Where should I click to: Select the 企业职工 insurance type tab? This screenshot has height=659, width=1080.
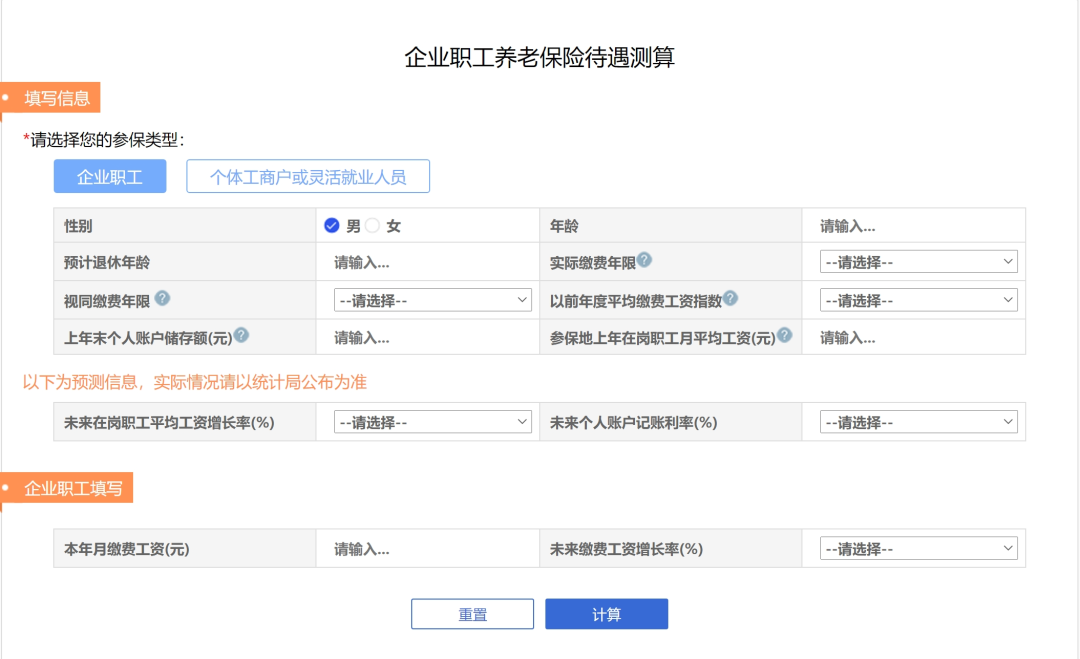(x=110, y=177)
